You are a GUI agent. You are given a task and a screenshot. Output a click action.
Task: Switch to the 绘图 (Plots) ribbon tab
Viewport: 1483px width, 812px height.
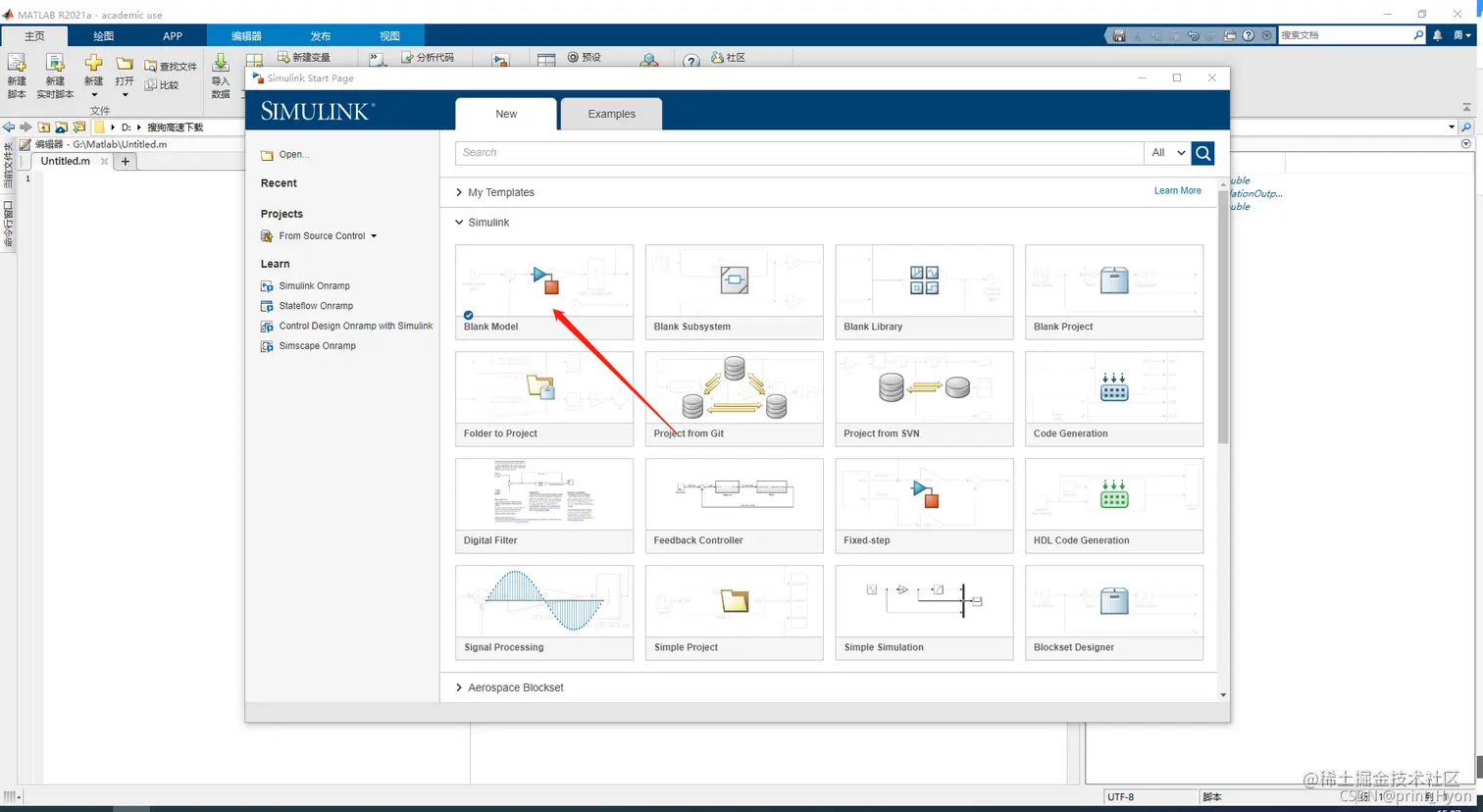103,35
